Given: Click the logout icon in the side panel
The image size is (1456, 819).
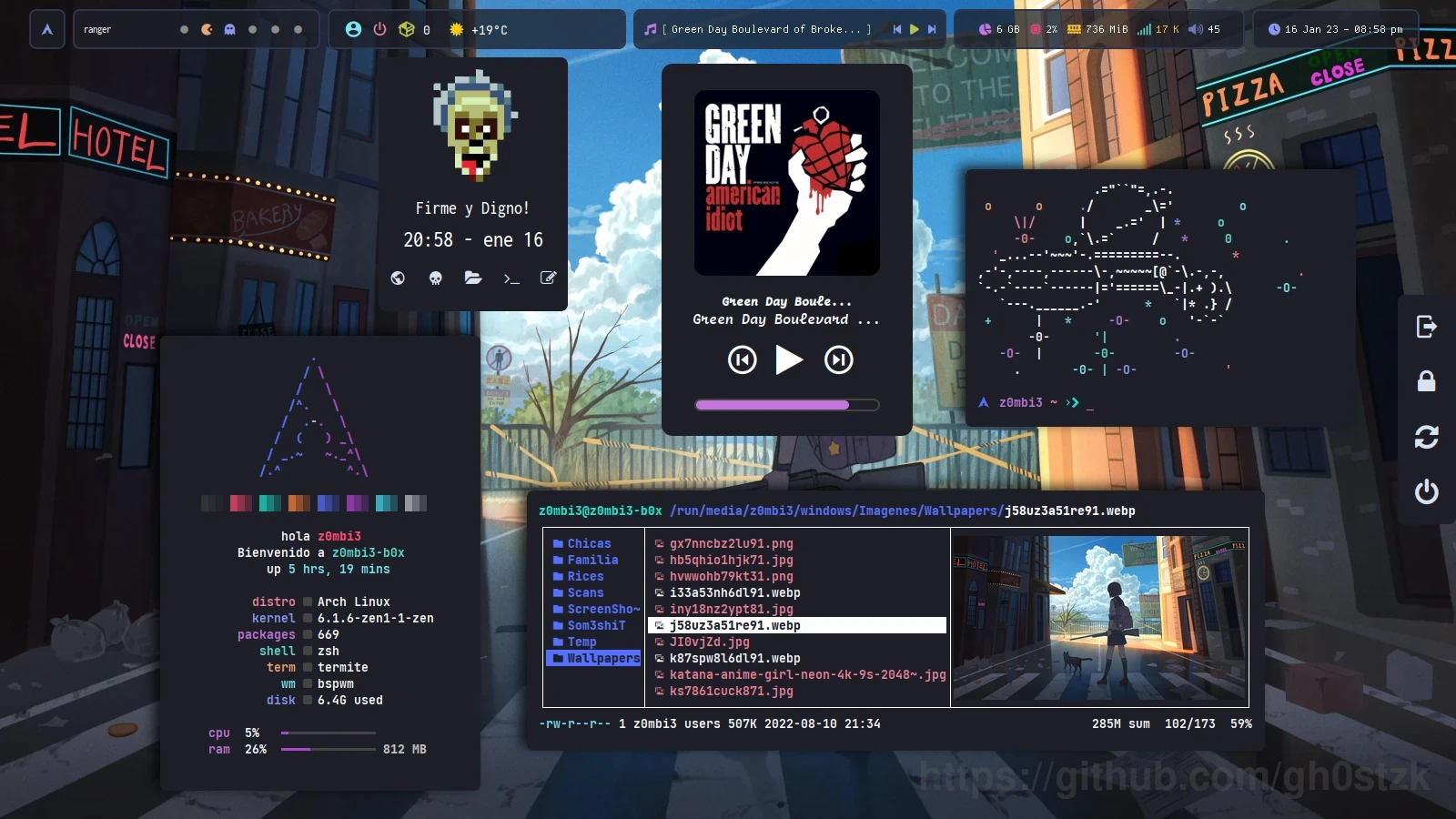Looking at the screenshot, I should pos(1426,327).
